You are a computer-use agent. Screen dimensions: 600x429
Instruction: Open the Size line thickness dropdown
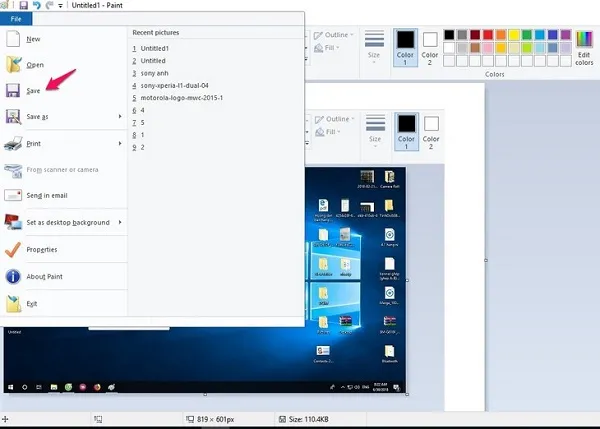point(375,47)
